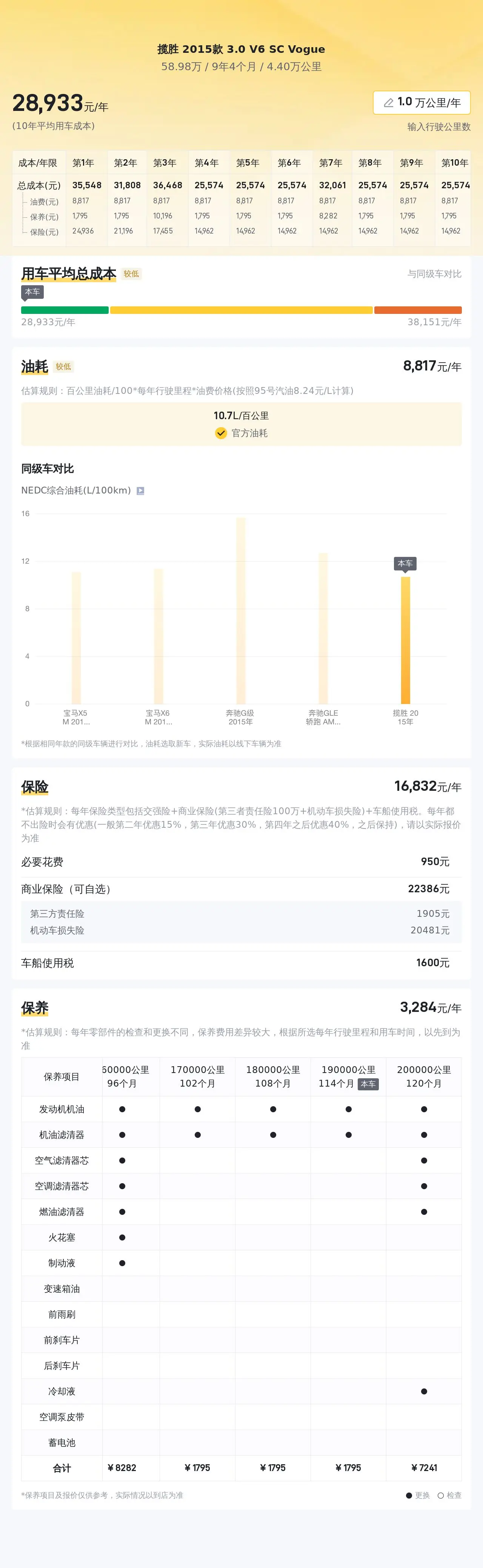Select the 奔驰GLE bar in the chart
The height and width of the screenshot is (1568, 483).
323,628
